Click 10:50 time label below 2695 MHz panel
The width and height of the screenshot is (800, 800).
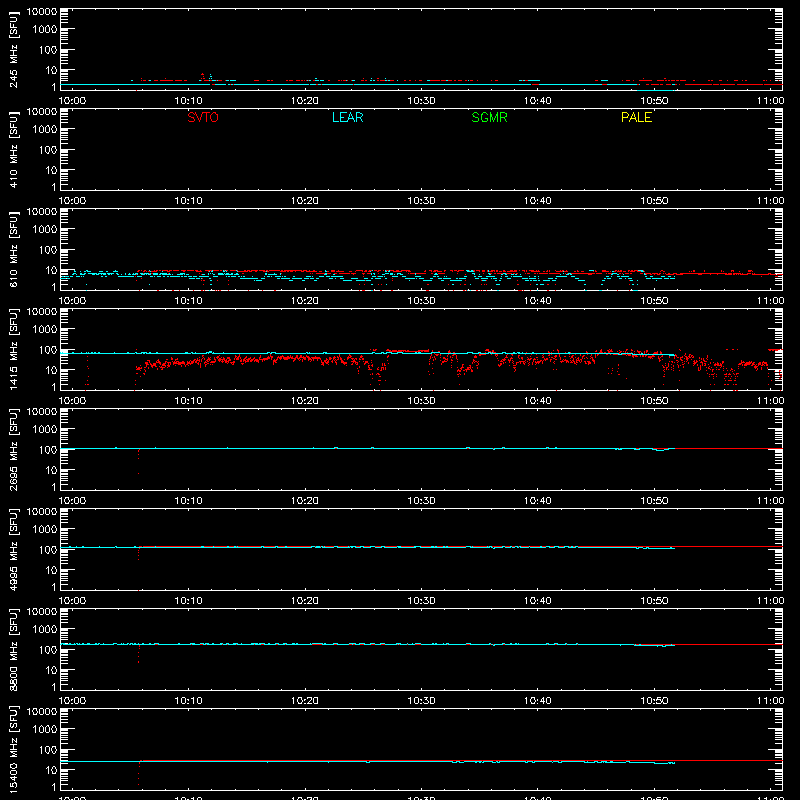click(x=654, y=501)
